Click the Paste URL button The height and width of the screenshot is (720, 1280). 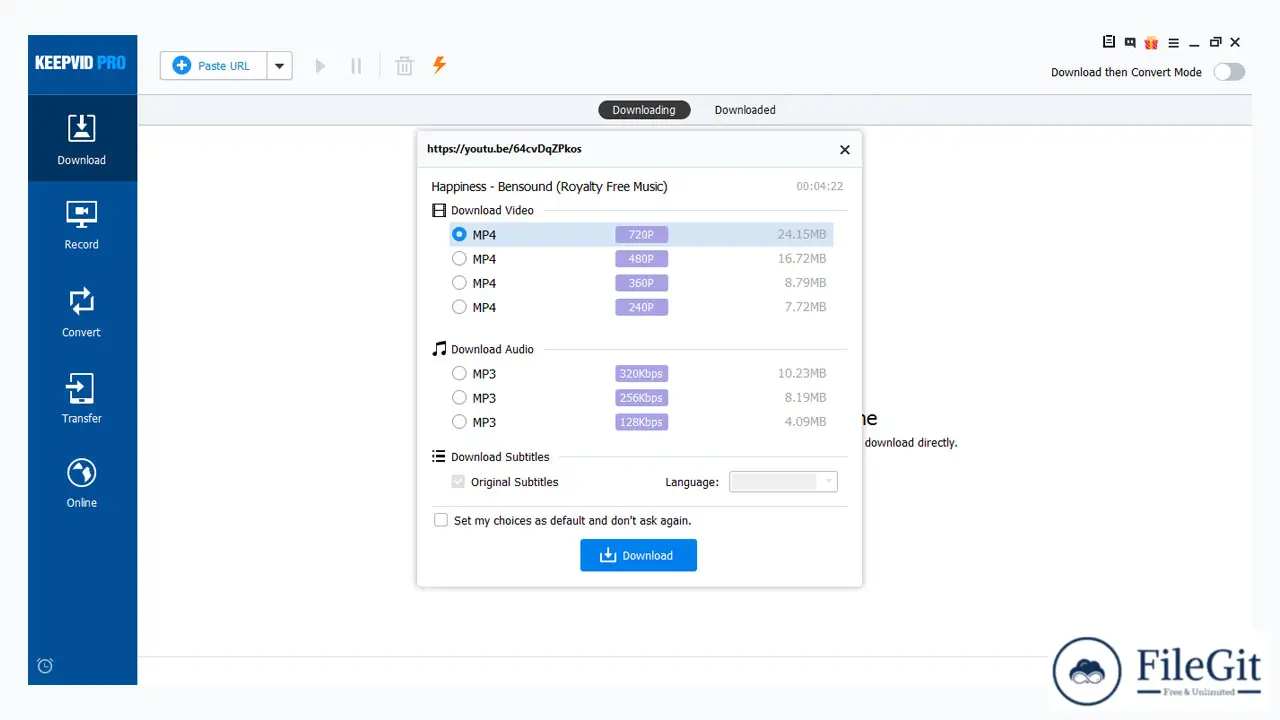[213, 66]
